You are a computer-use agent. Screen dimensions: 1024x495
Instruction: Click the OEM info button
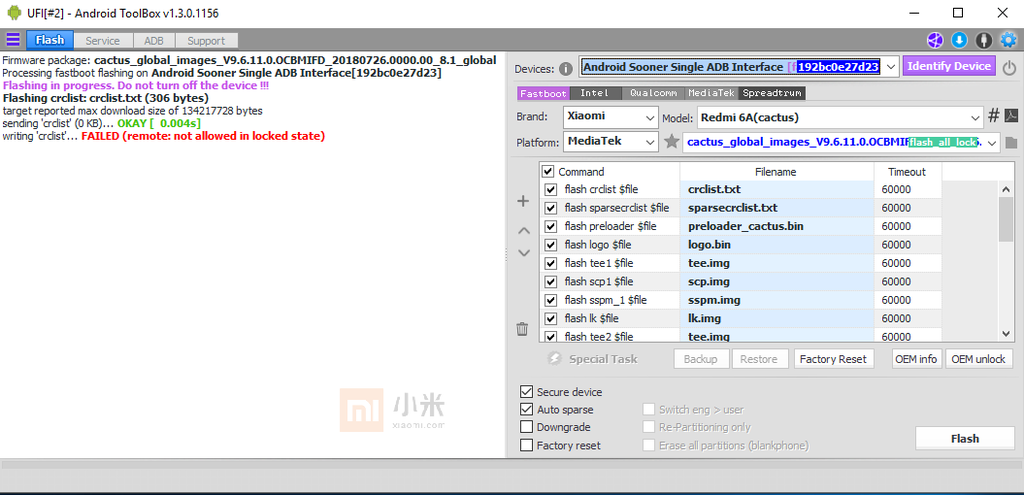tap(916, 359)
